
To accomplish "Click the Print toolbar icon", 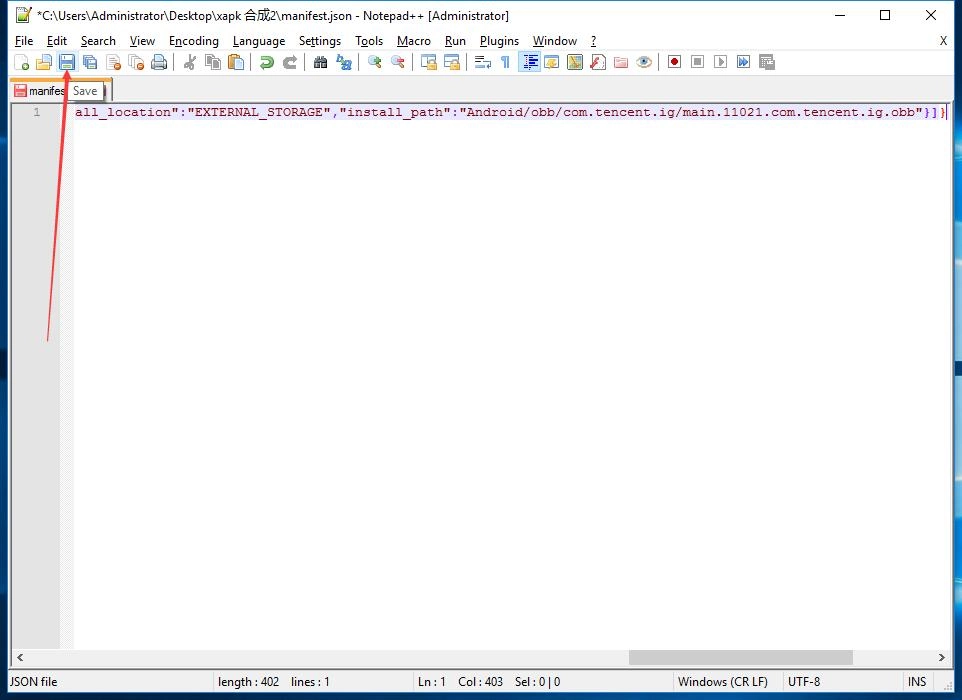I will (159, 62).
